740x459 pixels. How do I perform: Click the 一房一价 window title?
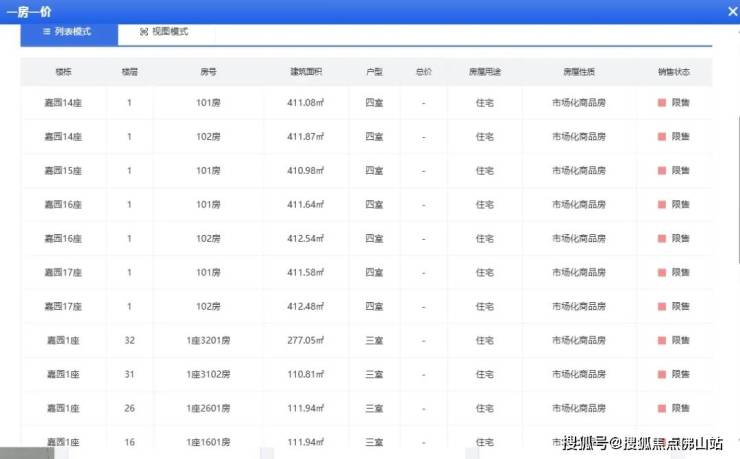point(29,11)
